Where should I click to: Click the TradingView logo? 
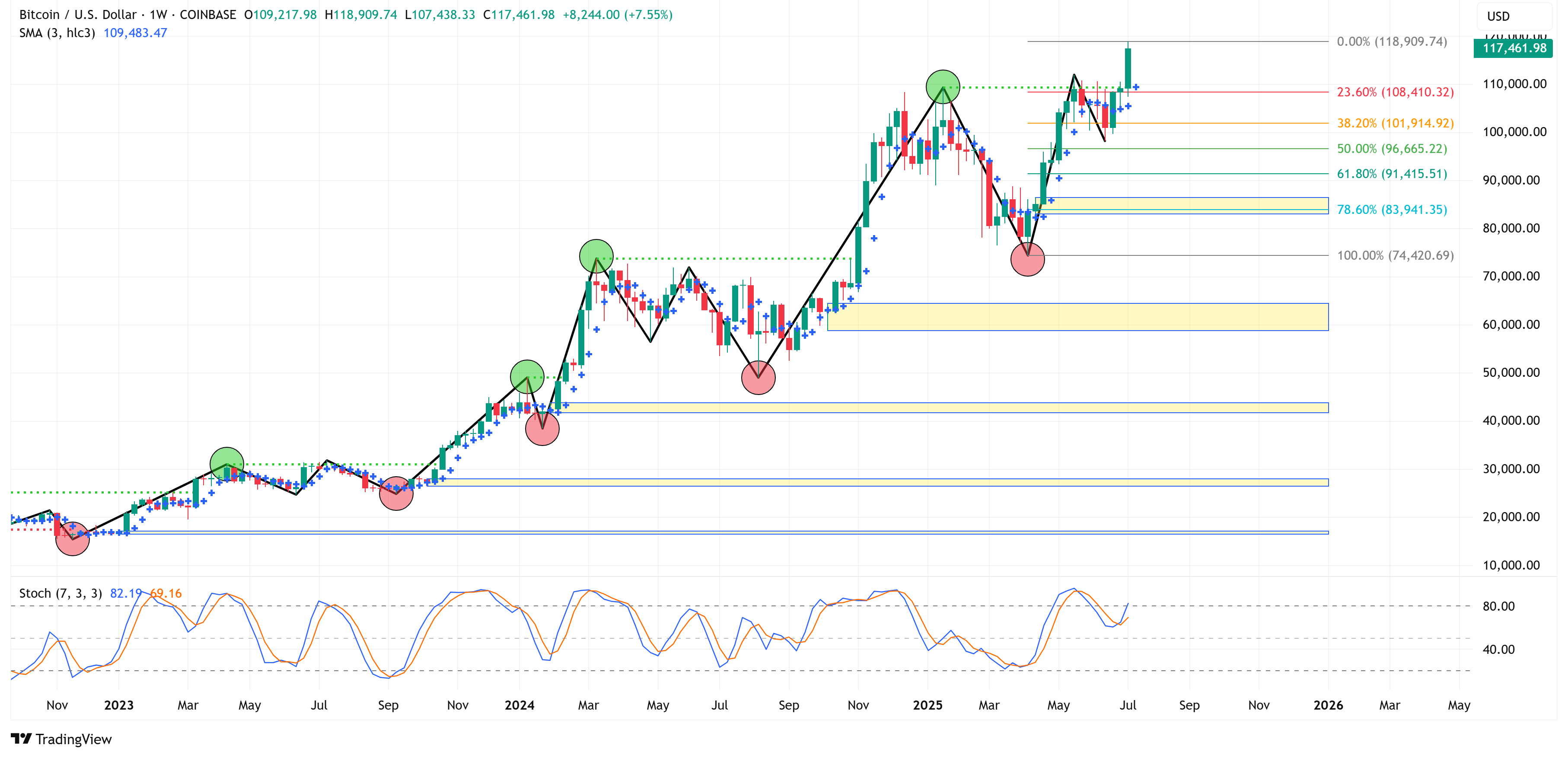pos(61,739)
